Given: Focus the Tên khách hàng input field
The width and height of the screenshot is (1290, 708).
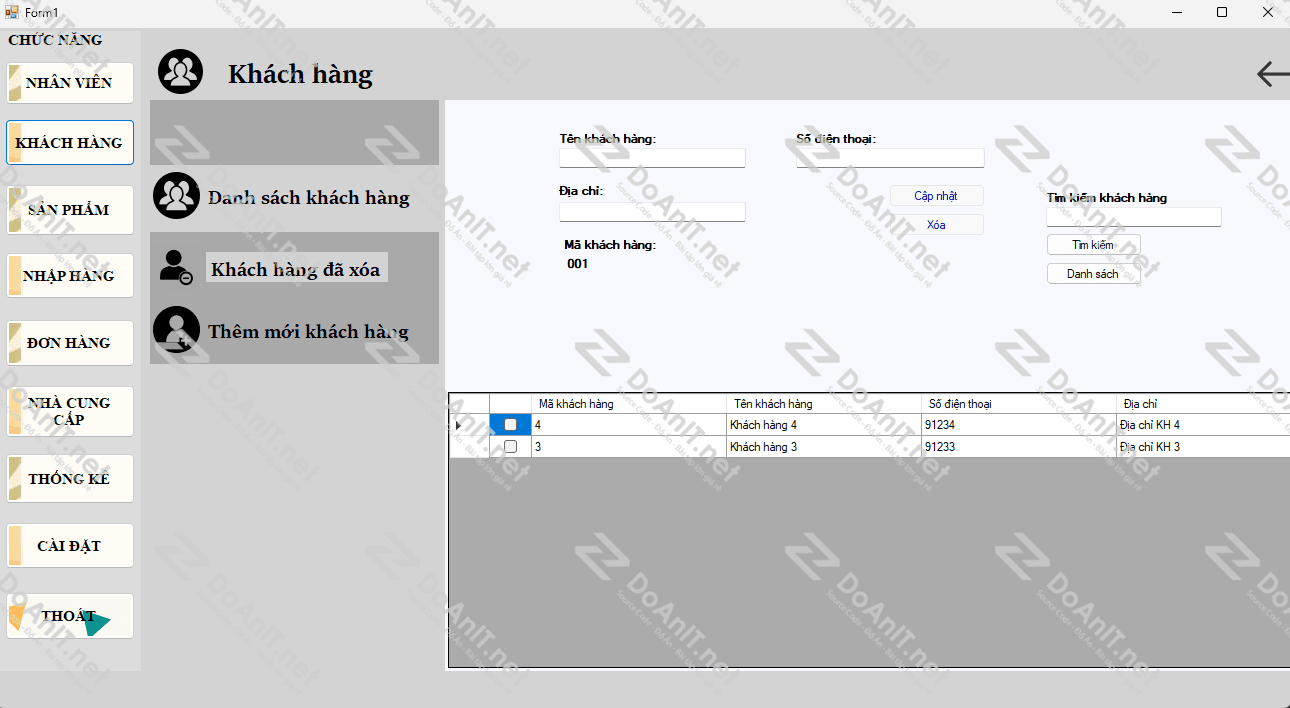Looking at the screenshot, I should (652, 158).
